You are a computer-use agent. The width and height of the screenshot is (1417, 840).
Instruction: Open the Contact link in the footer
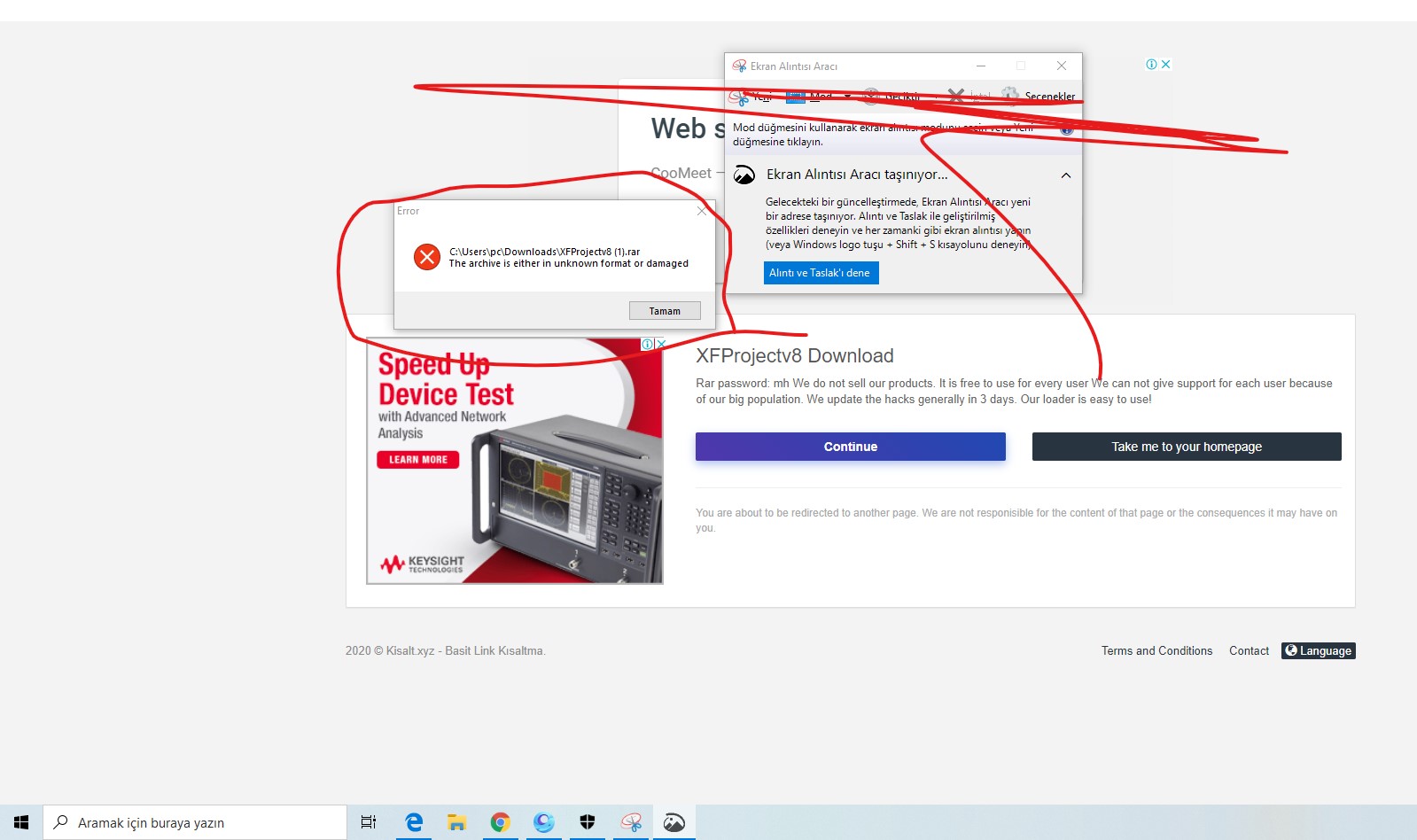[1249, 651]
